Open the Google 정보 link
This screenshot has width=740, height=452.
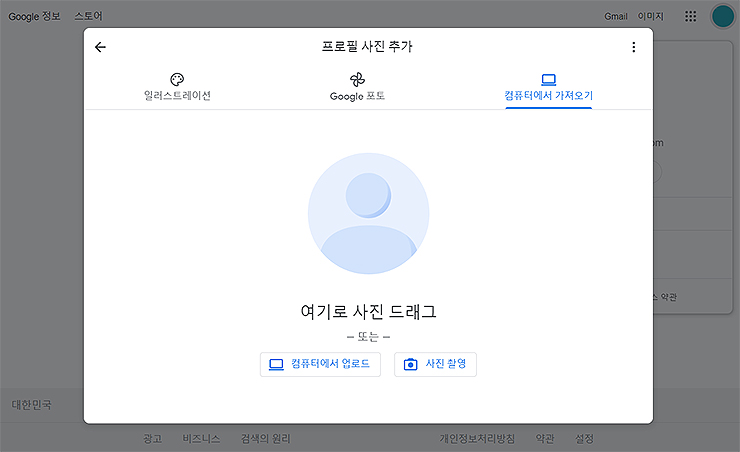[34, 17]
